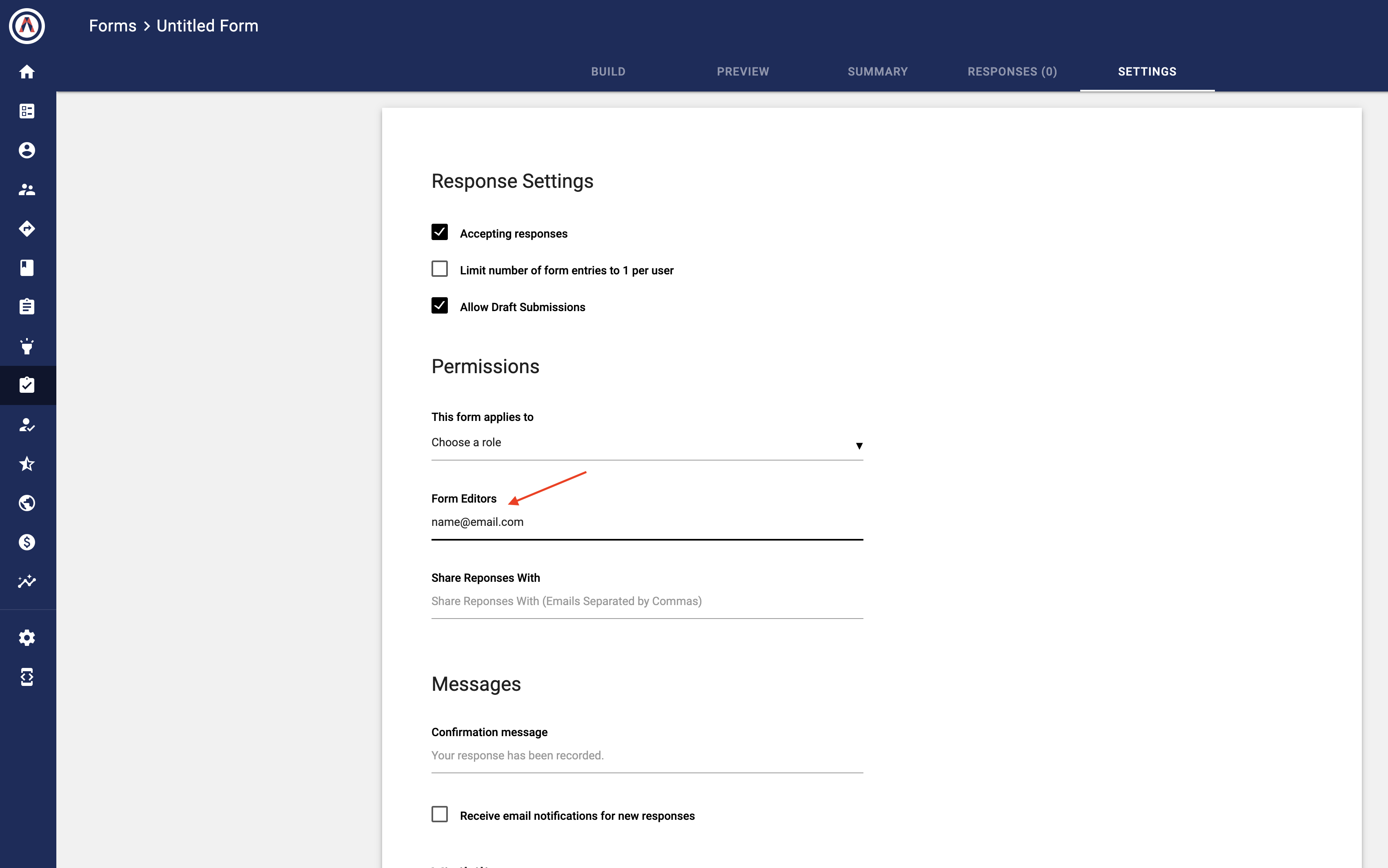1388x868 pixels.
Task: Uncheck Accepting responses checkbox
Action: 440,232
